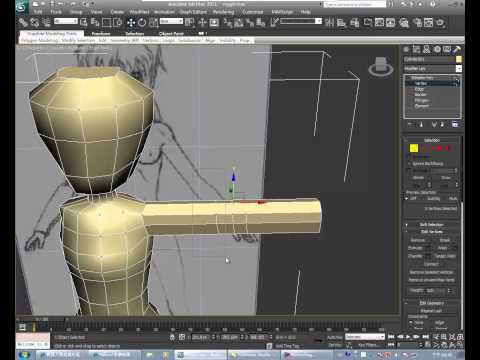Open the Select by Name dialog

[95, 23]
